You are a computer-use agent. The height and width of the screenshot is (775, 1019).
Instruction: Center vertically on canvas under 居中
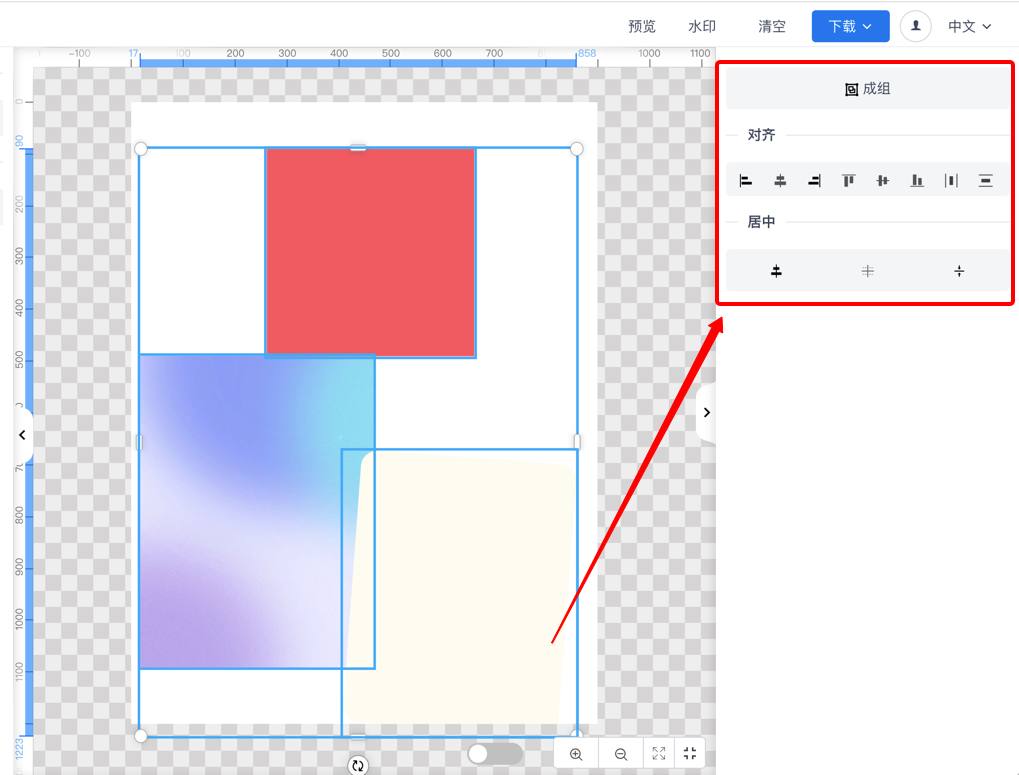pos(959,271)
